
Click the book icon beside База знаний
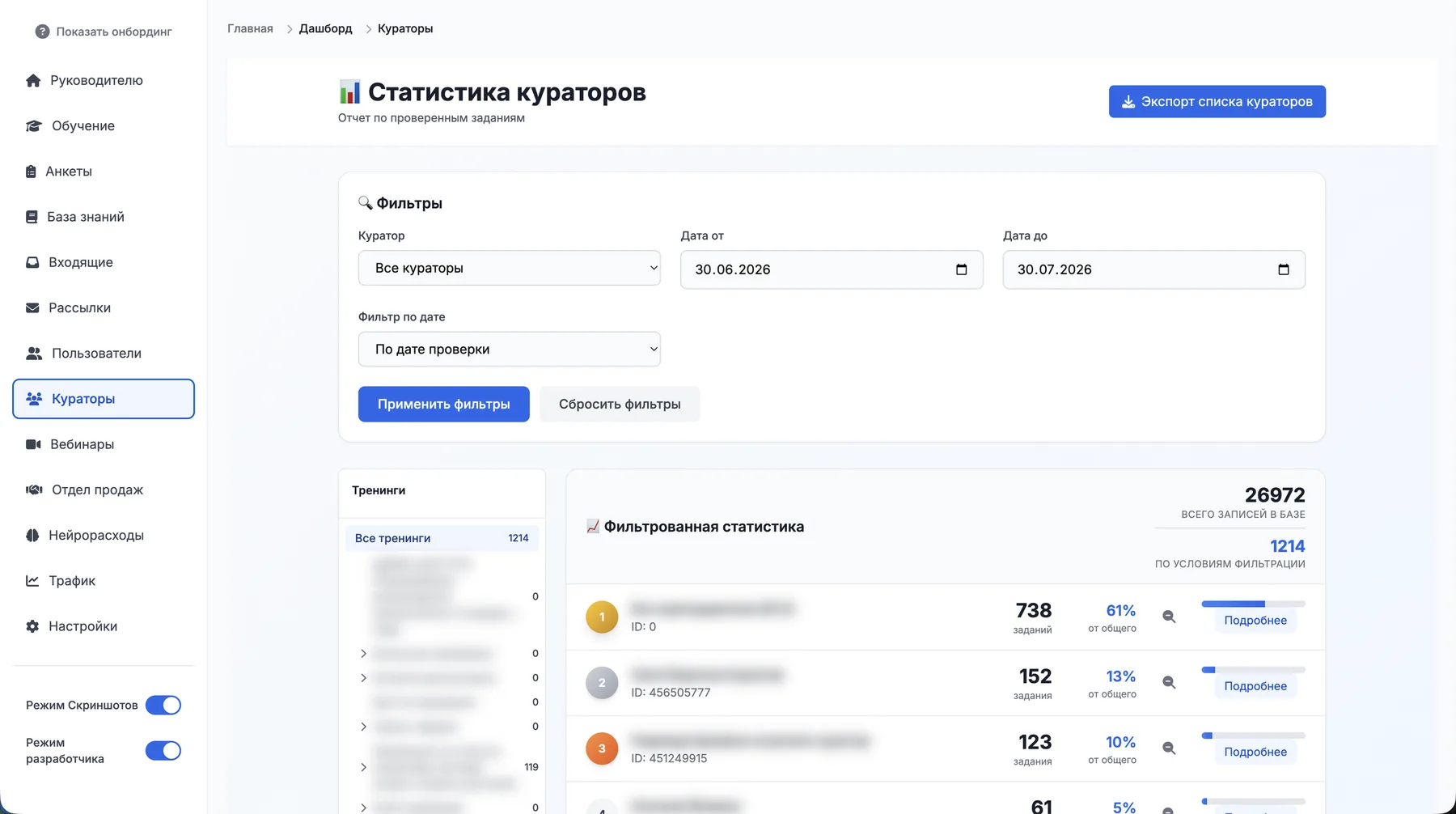[x=32, y=217]
